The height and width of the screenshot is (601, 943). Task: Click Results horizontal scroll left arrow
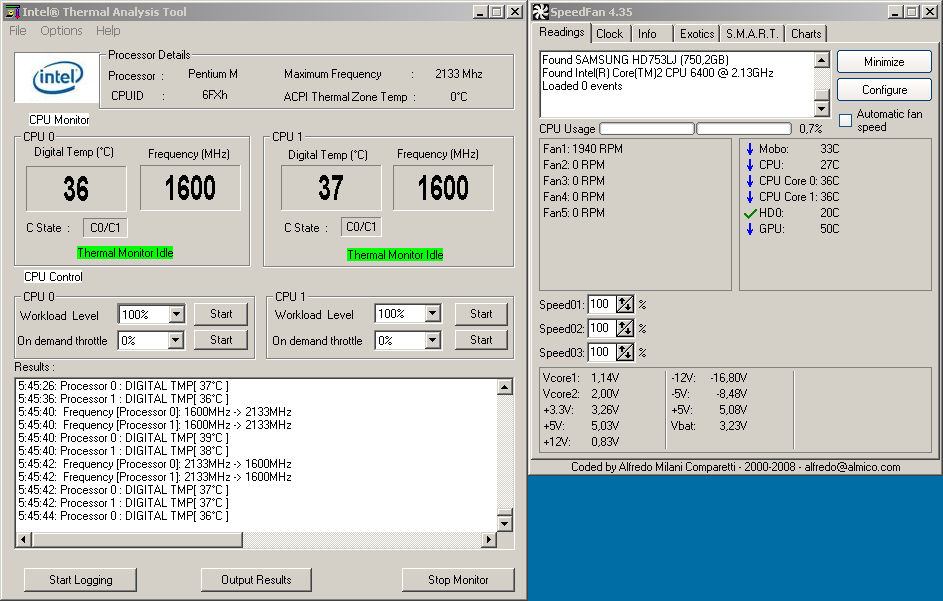pyautogui.click(x=23, y=540)
